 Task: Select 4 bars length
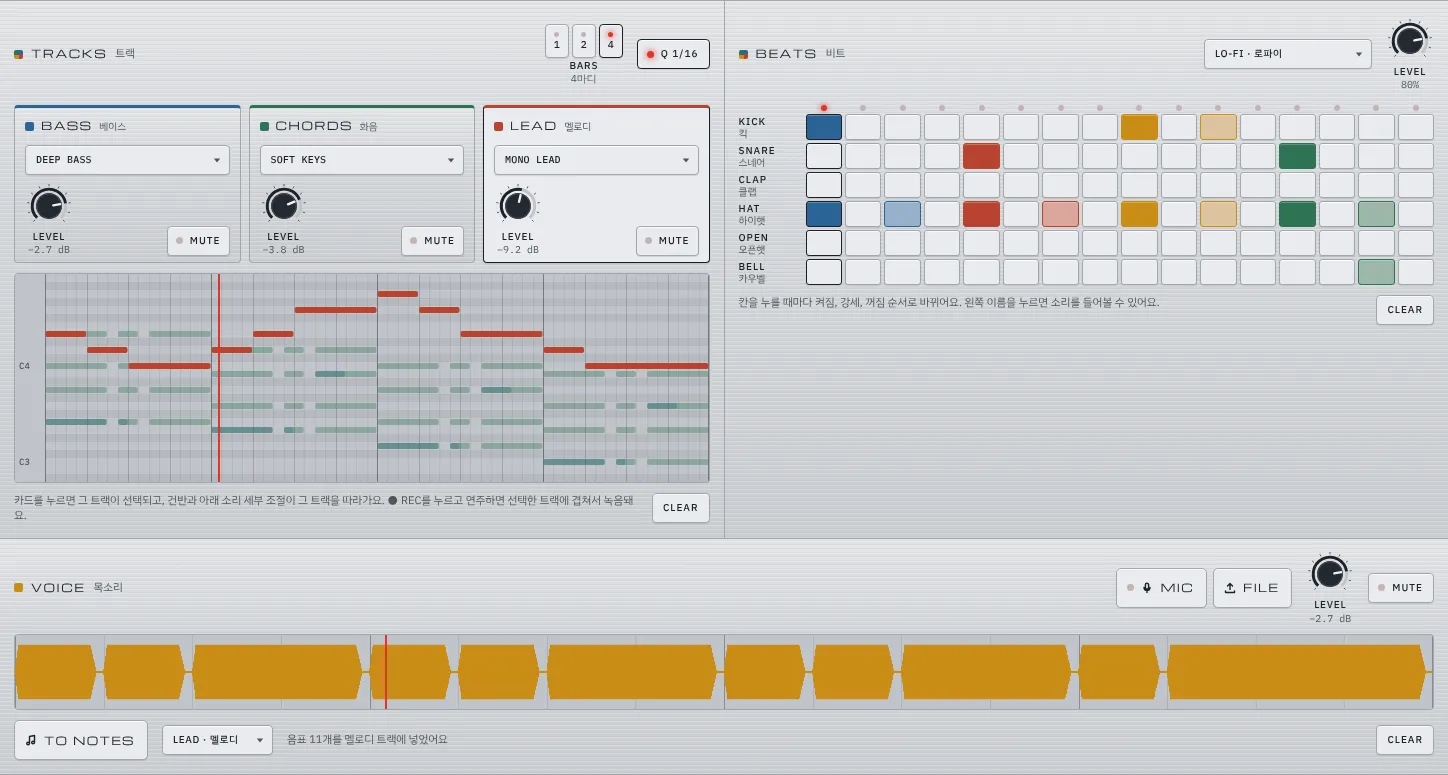tap(611, 41)
